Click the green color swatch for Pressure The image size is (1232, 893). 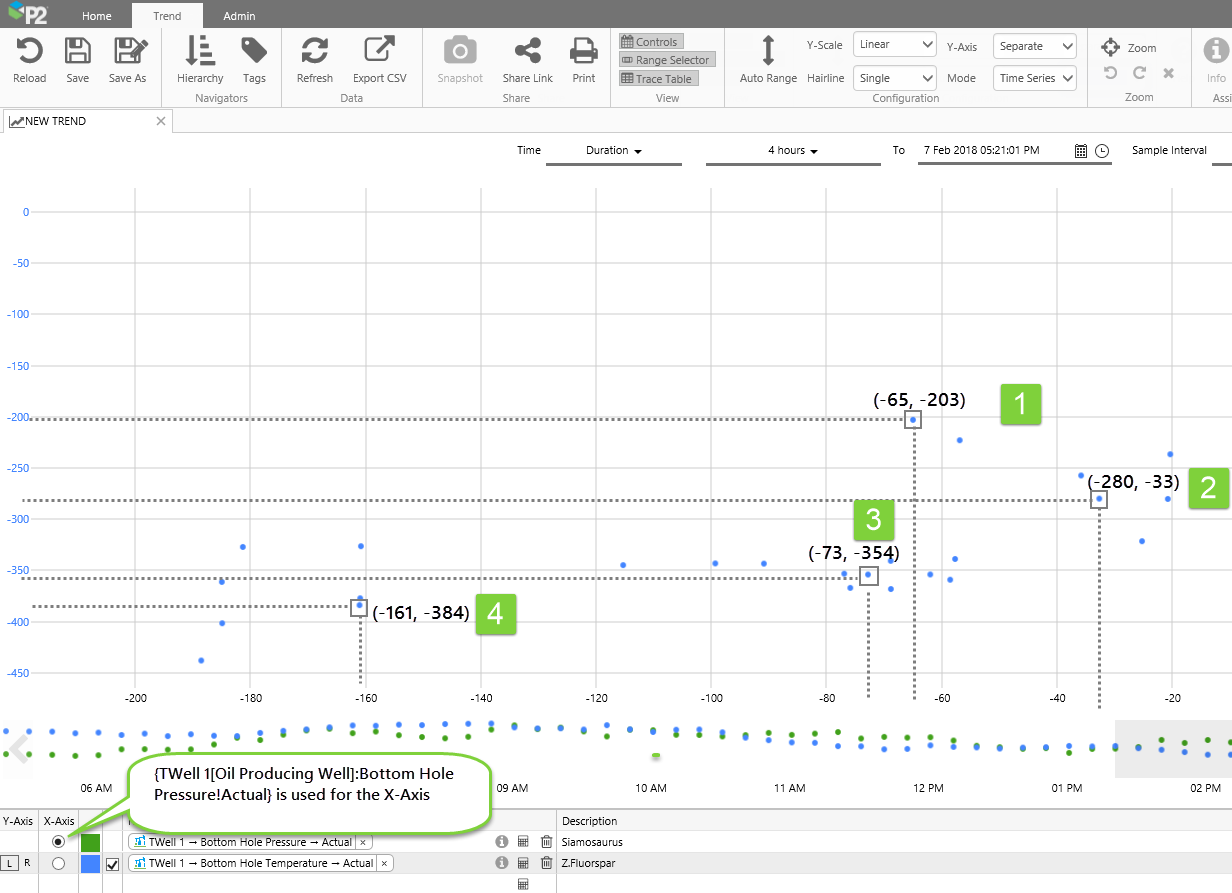(90, 842)
